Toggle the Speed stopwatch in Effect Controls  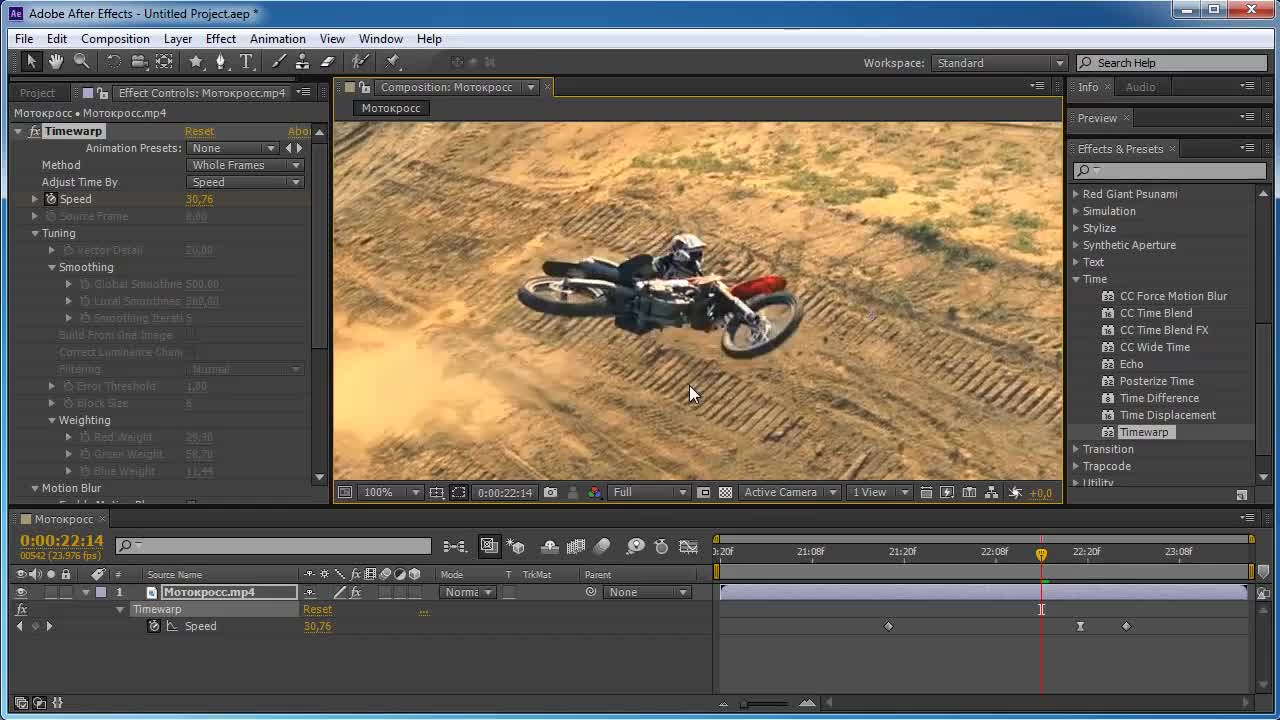coord(51,199)
